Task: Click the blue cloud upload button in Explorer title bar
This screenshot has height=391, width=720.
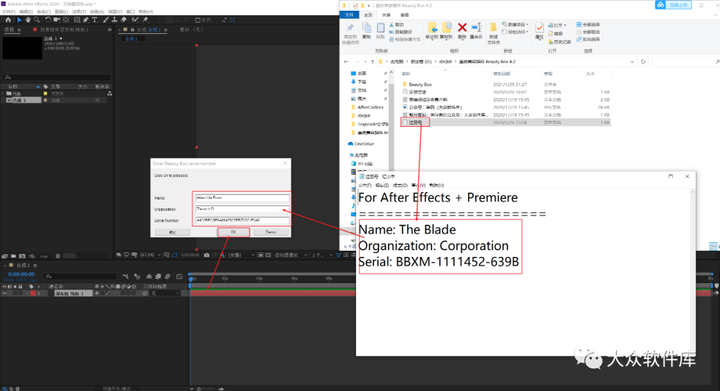Action: (673, 5)
